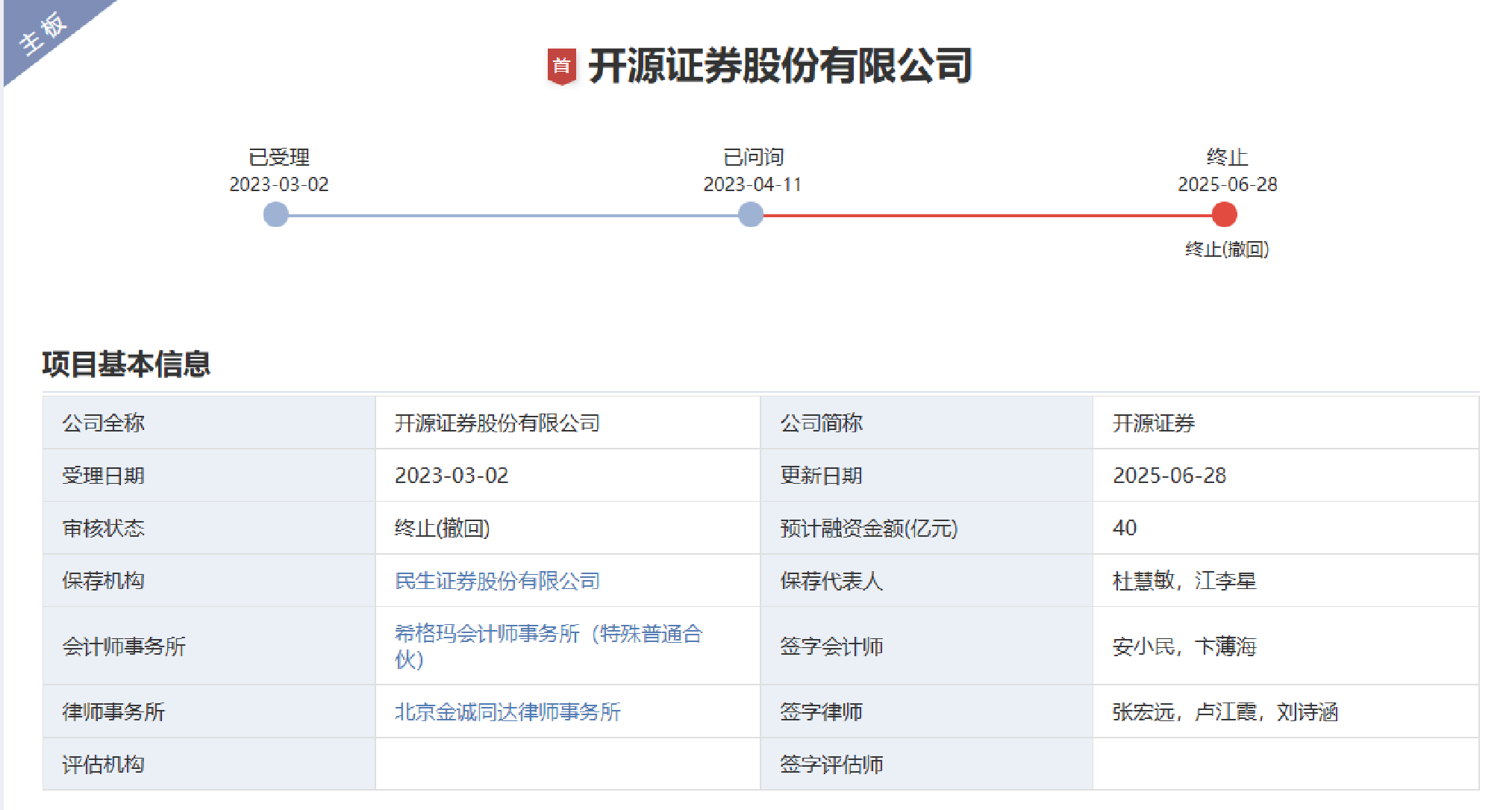Click the 评估机构 label cell
This screenshot has height=810, width=1512.
[209, 764]
